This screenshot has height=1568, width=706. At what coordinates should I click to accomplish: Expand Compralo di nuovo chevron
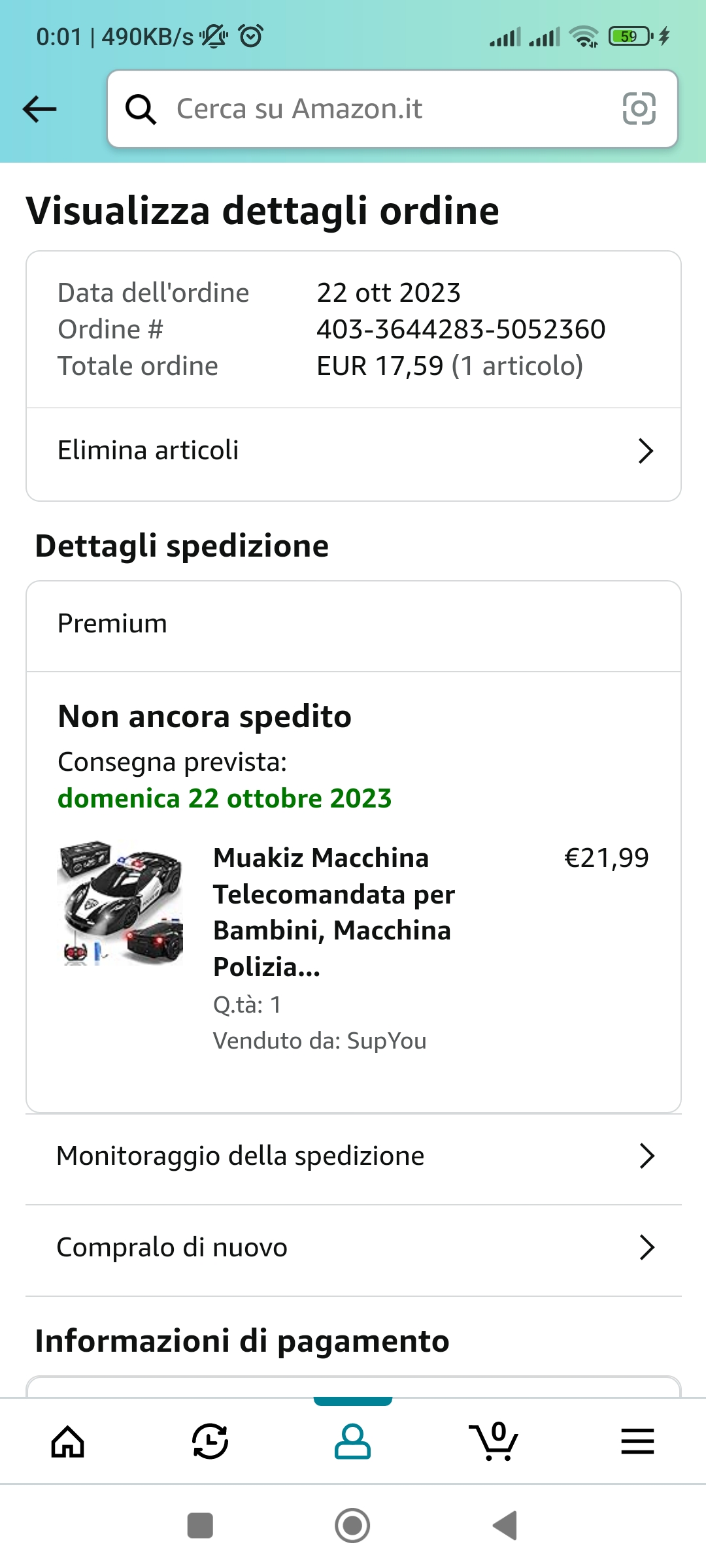coord(647,1247)
